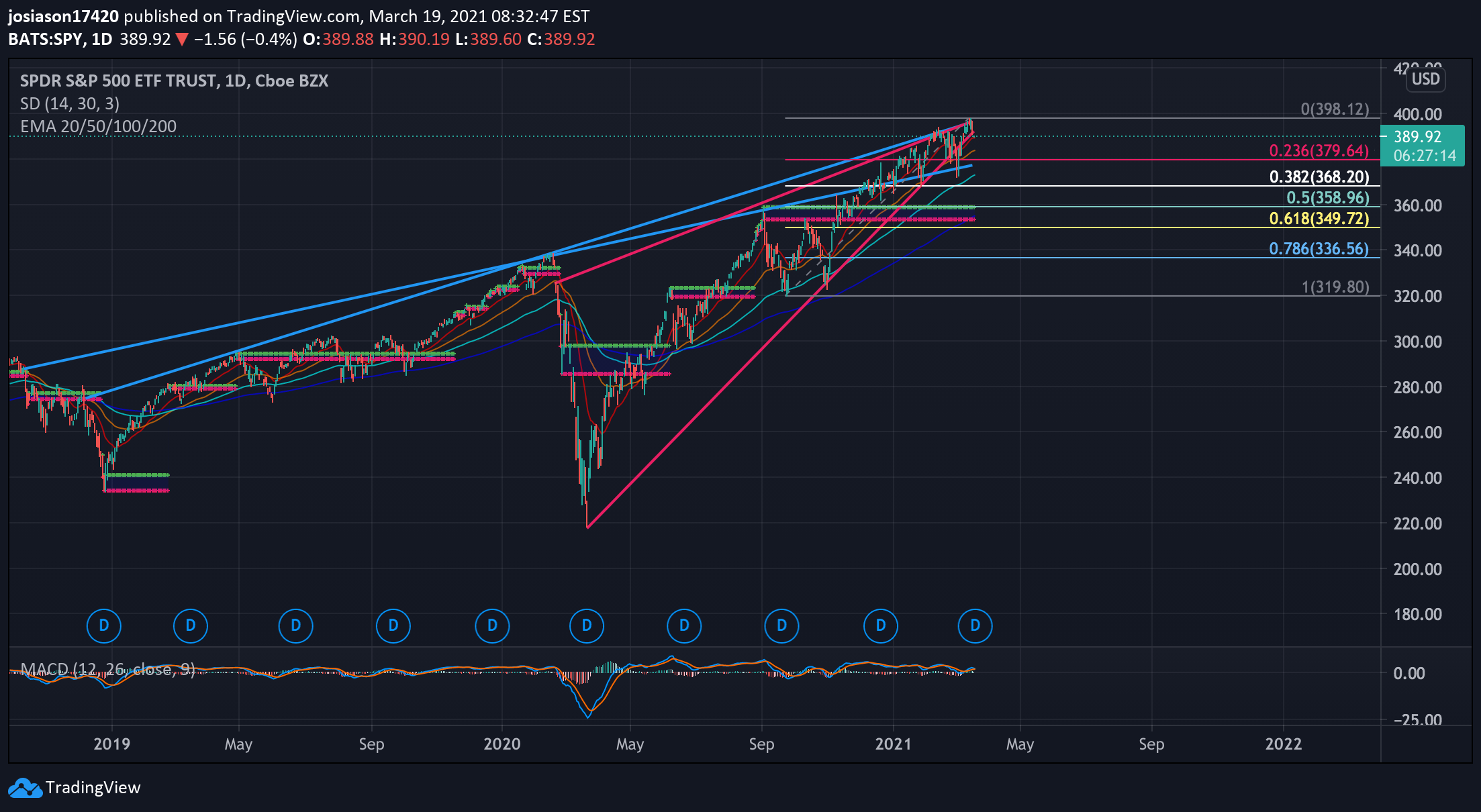The image size is (1481, 812).
Task: Click the bar countdown timer 06:27:14
Action: pos(1425,156)
